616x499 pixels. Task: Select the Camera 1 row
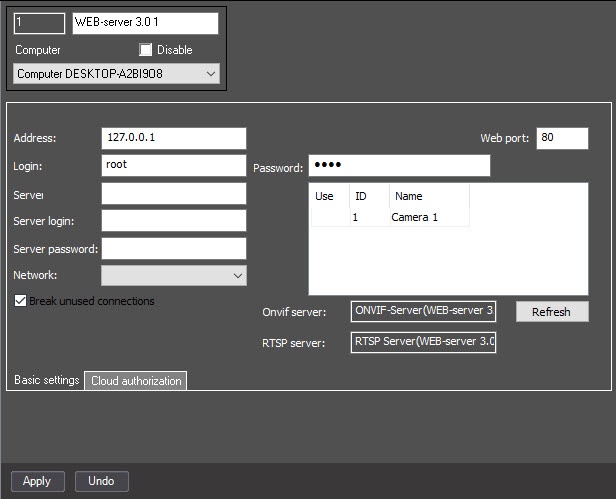click(390, 217)
